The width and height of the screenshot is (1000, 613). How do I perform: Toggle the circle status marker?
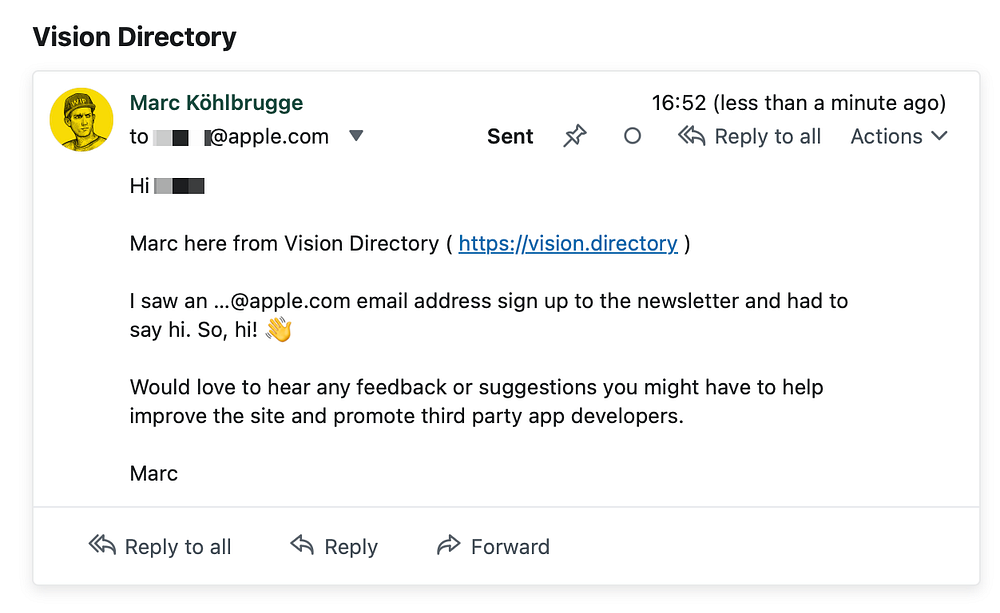632,137
